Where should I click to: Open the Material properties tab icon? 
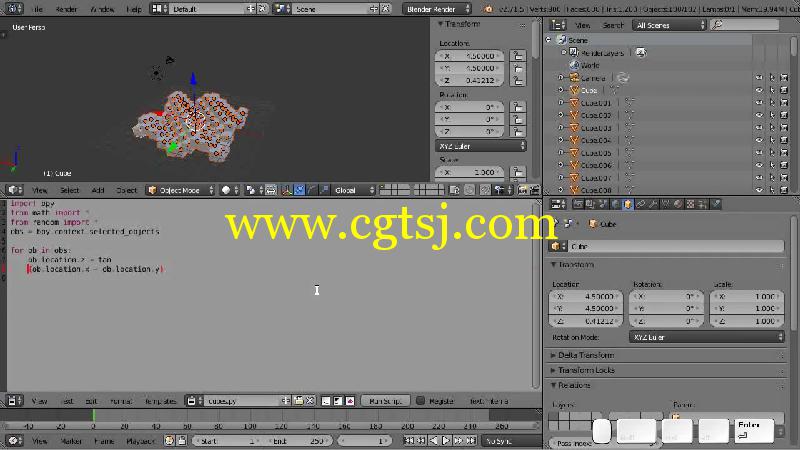(x=678, y=204)
